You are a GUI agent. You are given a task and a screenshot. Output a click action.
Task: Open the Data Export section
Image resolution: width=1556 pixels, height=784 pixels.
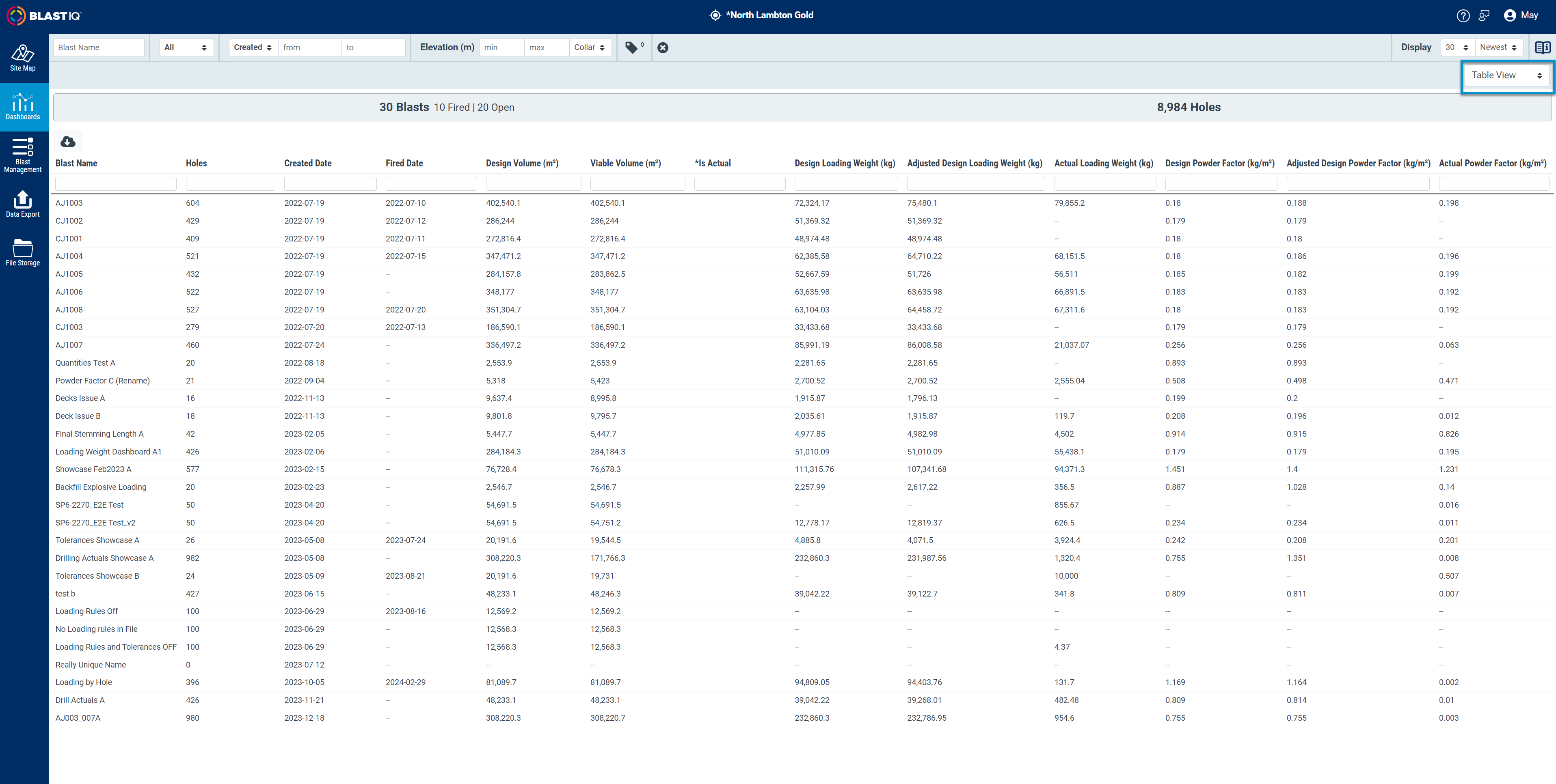[x=23, y=204]
